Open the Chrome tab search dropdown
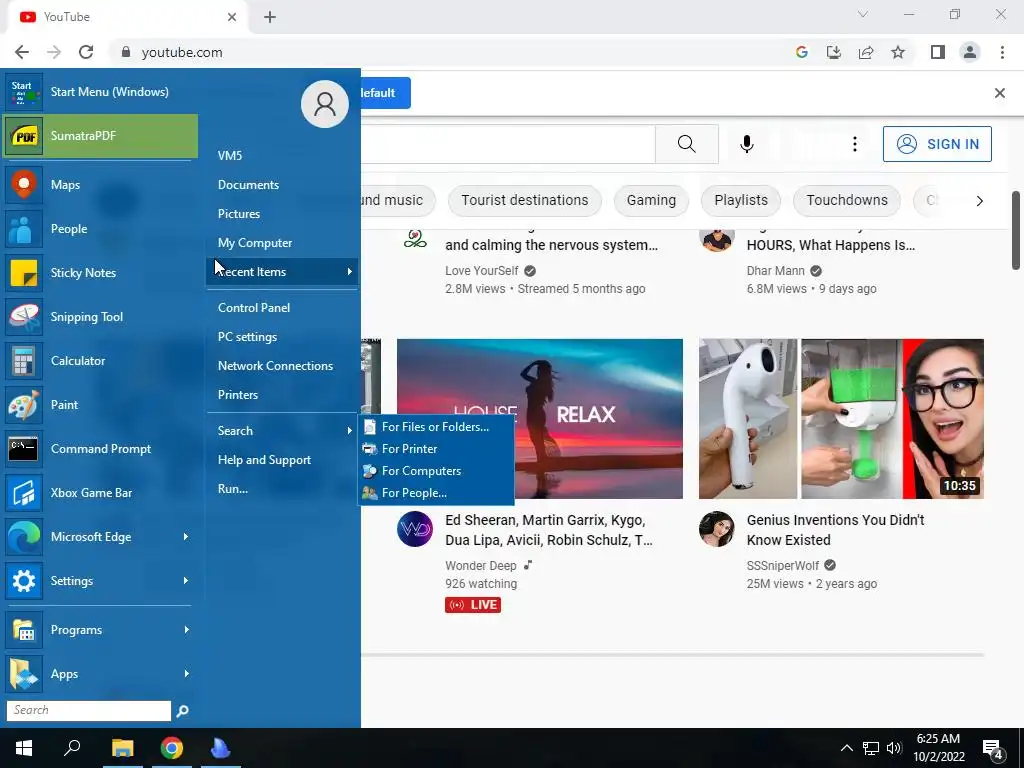Viewport: 1024px width, 768px height. click(863, 14)
